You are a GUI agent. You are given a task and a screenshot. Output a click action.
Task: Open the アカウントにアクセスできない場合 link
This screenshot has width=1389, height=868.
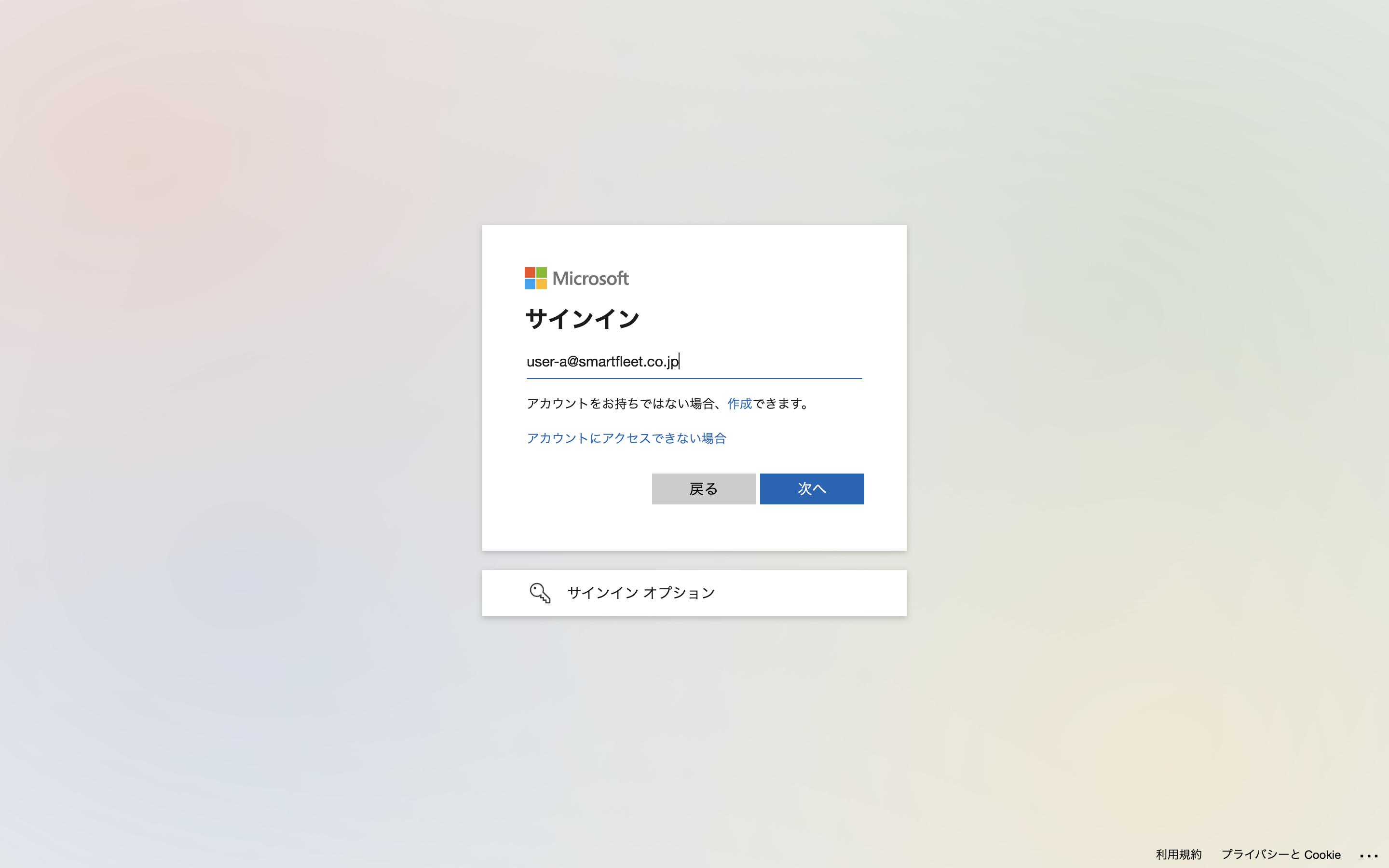point(626,438)
